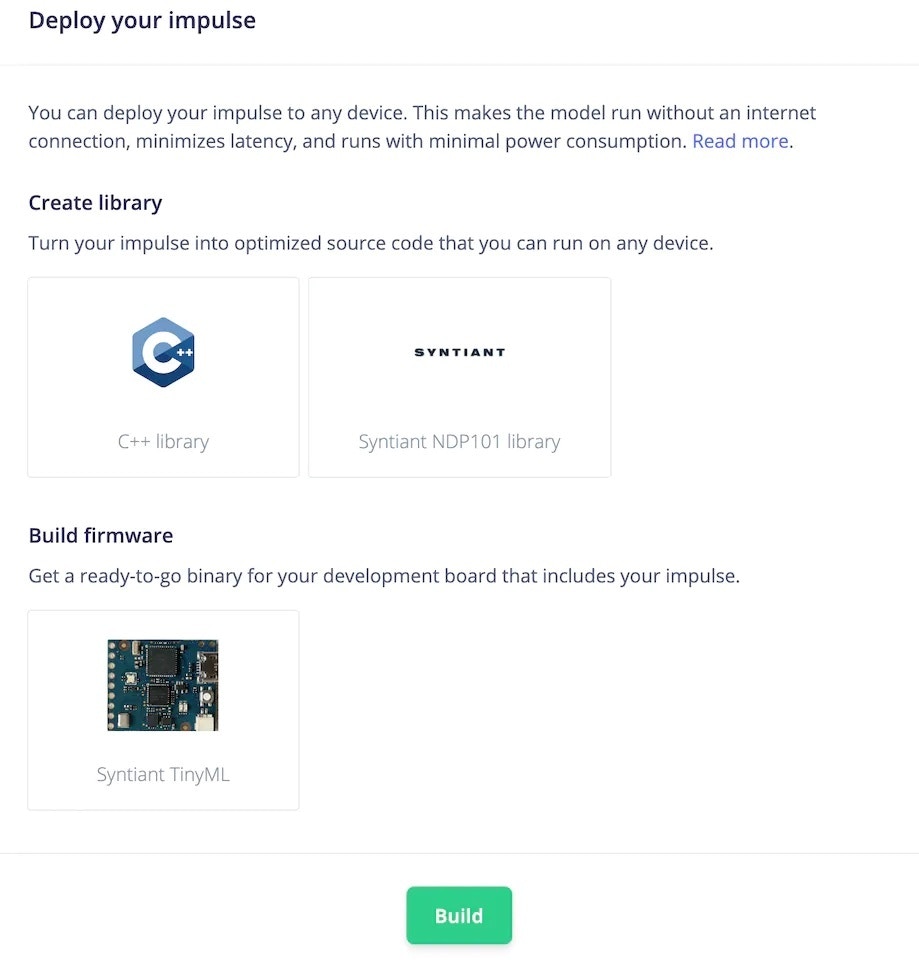The height and width of the screenshot is (960, 919).
Task: Click the 'Turn your impulse into optimized' description
Action: click(x=371, y=243)
